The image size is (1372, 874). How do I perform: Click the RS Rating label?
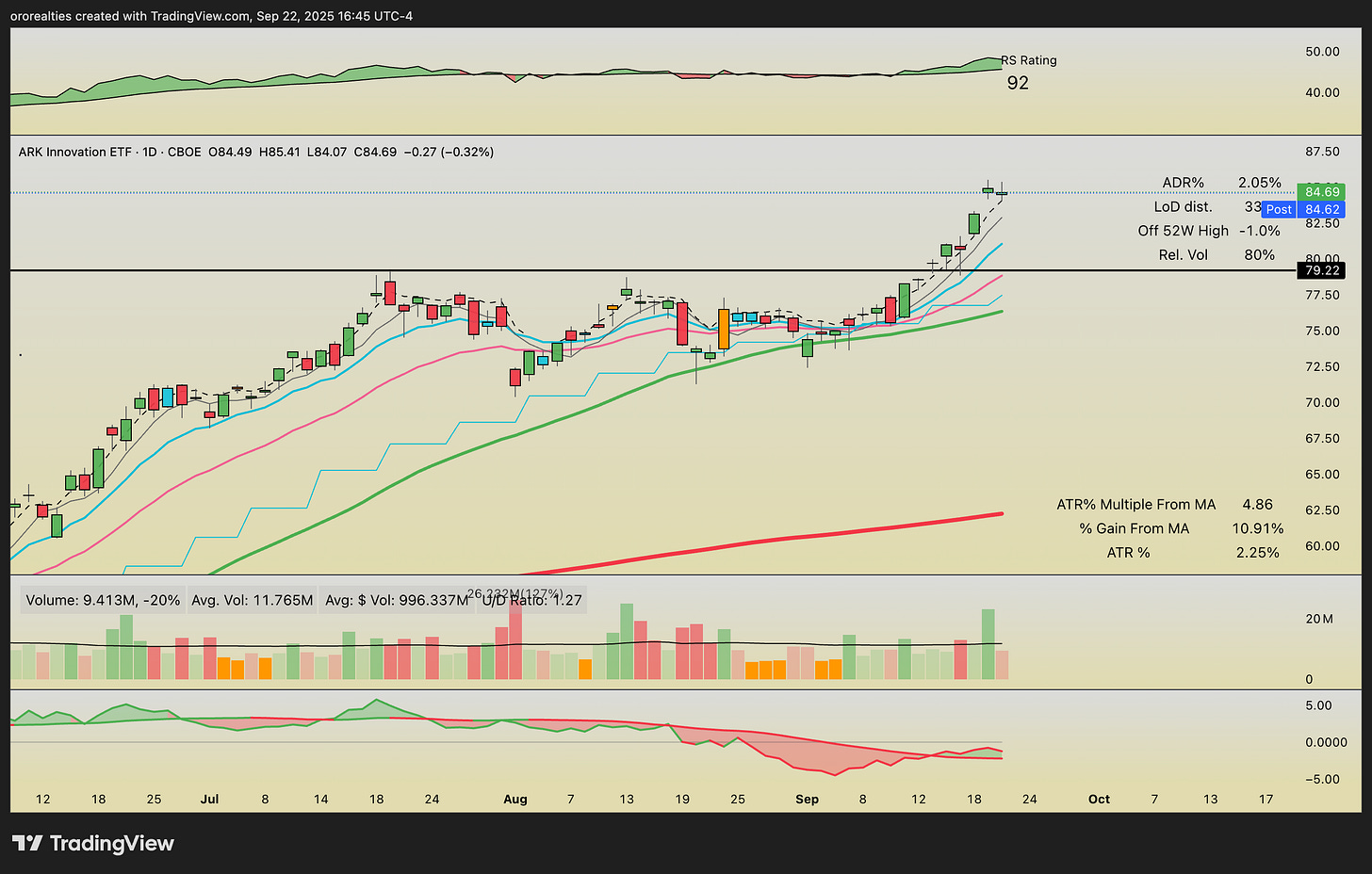click(x=1029, y=60)
